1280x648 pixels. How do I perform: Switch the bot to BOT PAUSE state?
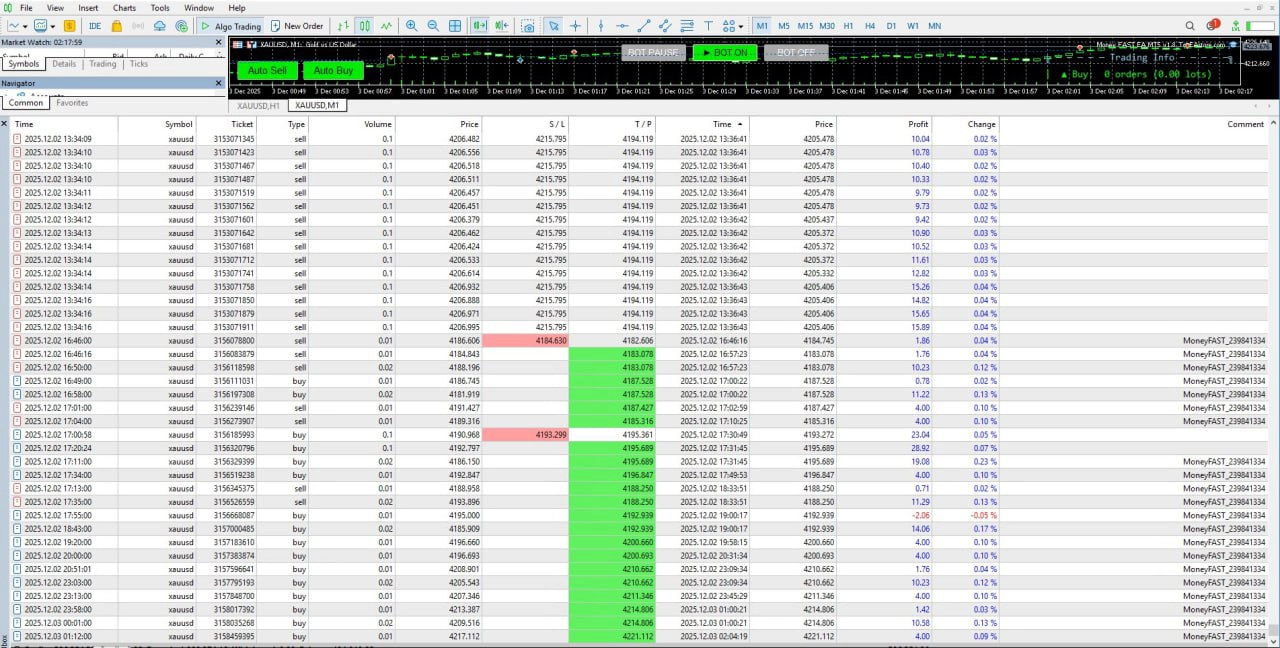pos(653,52)
